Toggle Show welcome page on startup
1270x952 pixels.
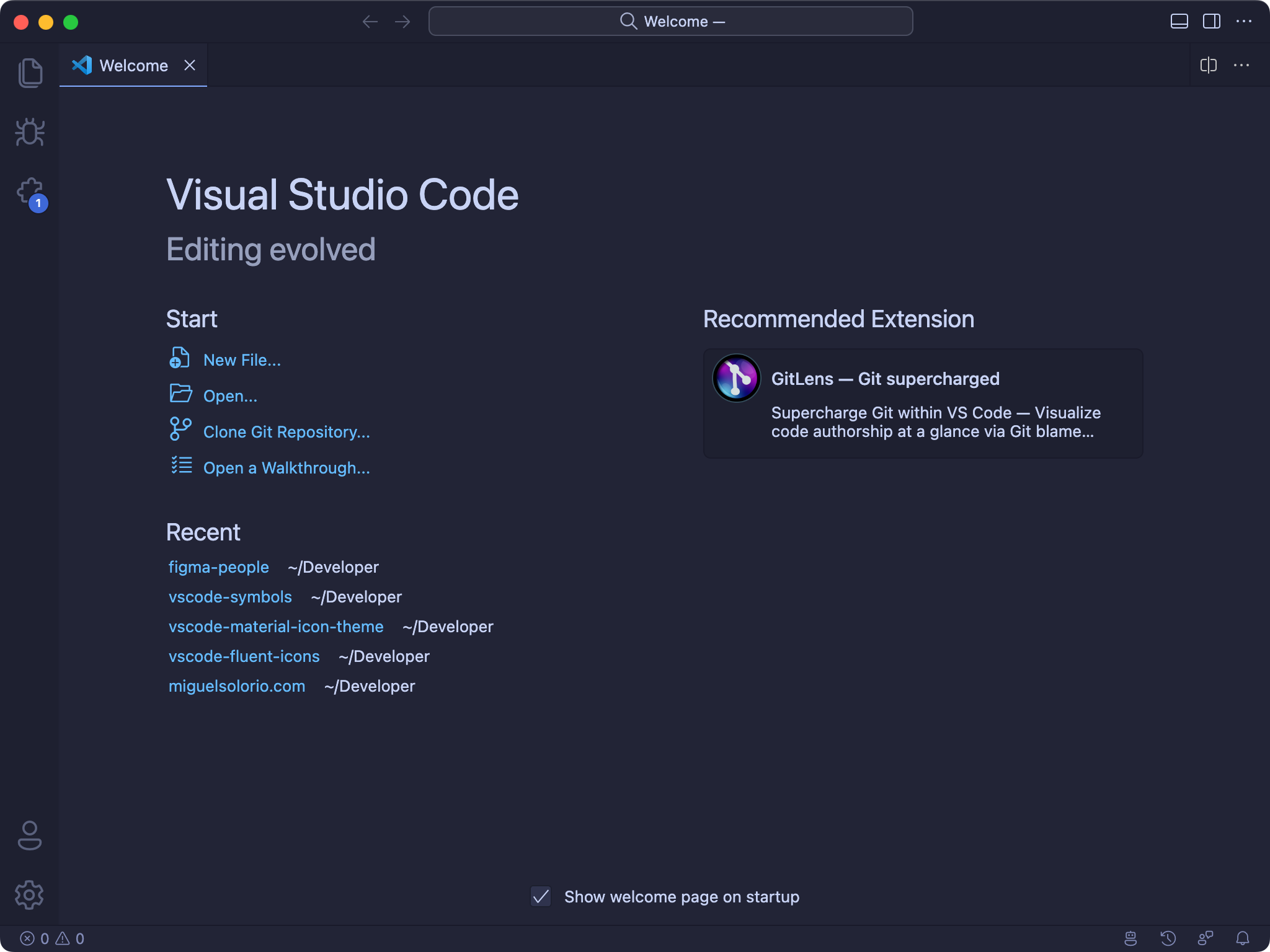(x=541, y=897)
